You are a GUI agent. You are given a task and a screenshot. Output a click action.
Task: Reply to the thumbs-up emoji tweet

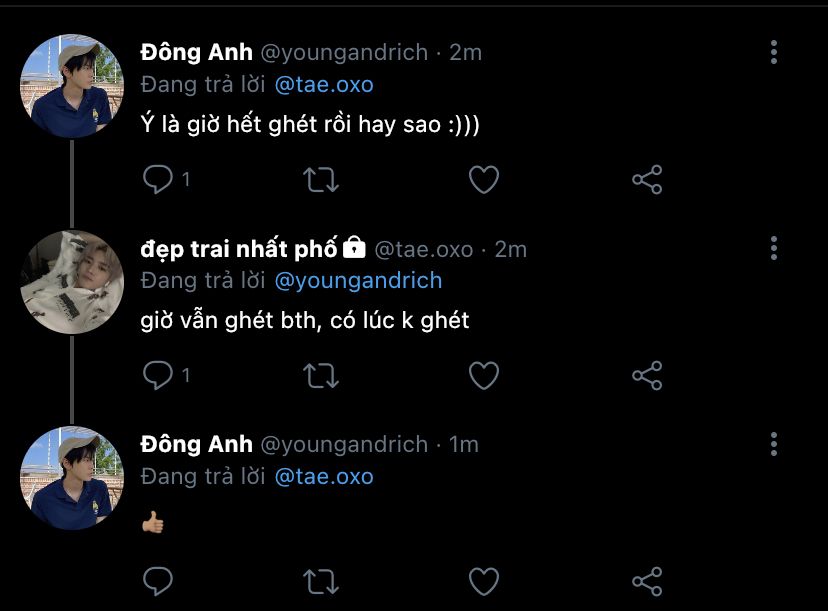click(158, 580)
